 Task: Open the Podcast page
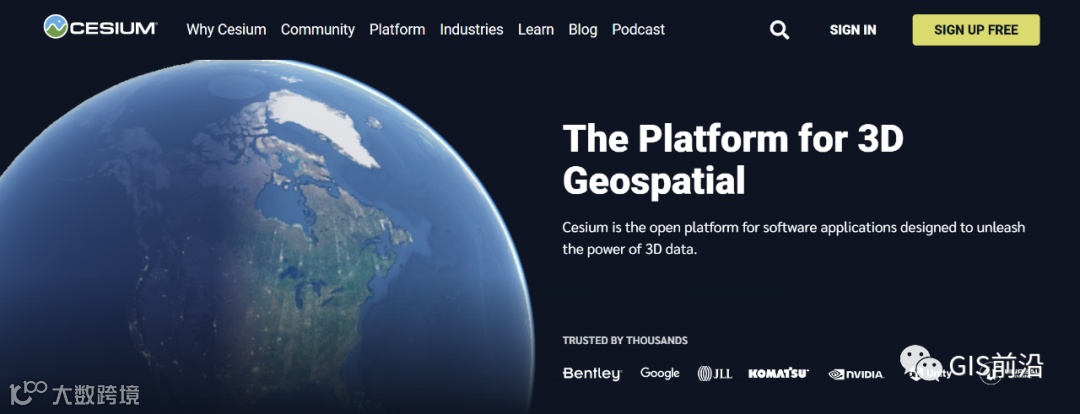pyautogui.click(x=638, y=30)
